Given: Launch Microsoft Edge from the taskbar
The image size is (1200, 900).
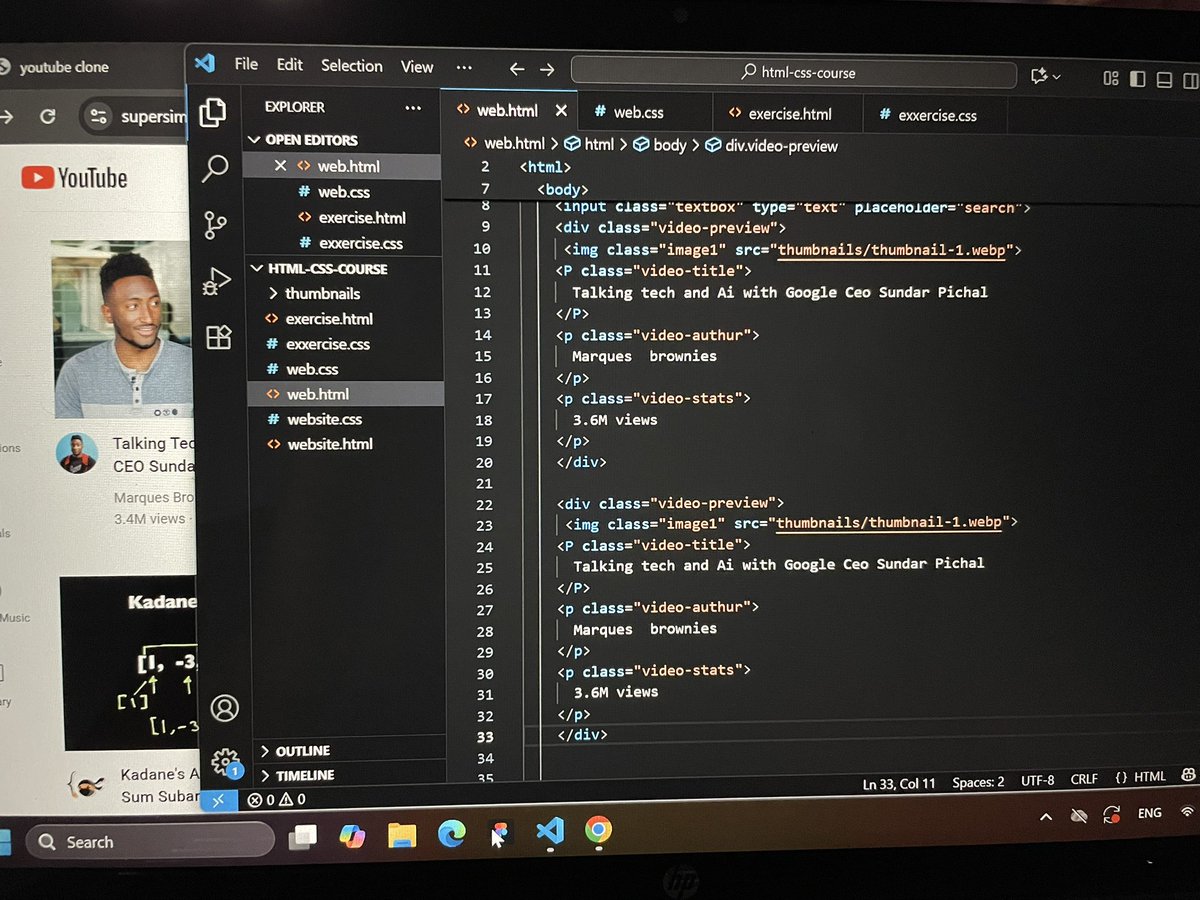Looking at the screenshot, I should (451, 834).
